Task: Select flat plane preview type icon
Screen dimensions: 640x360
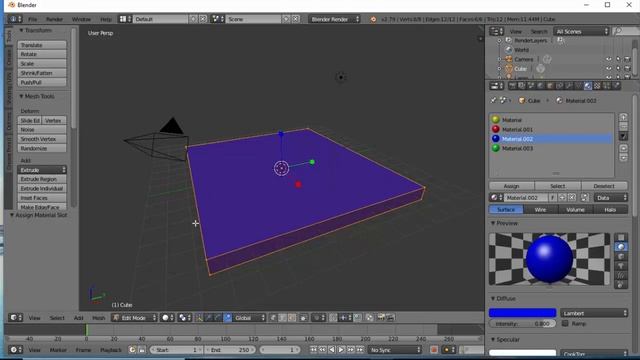Action: [x=621, y=238]
